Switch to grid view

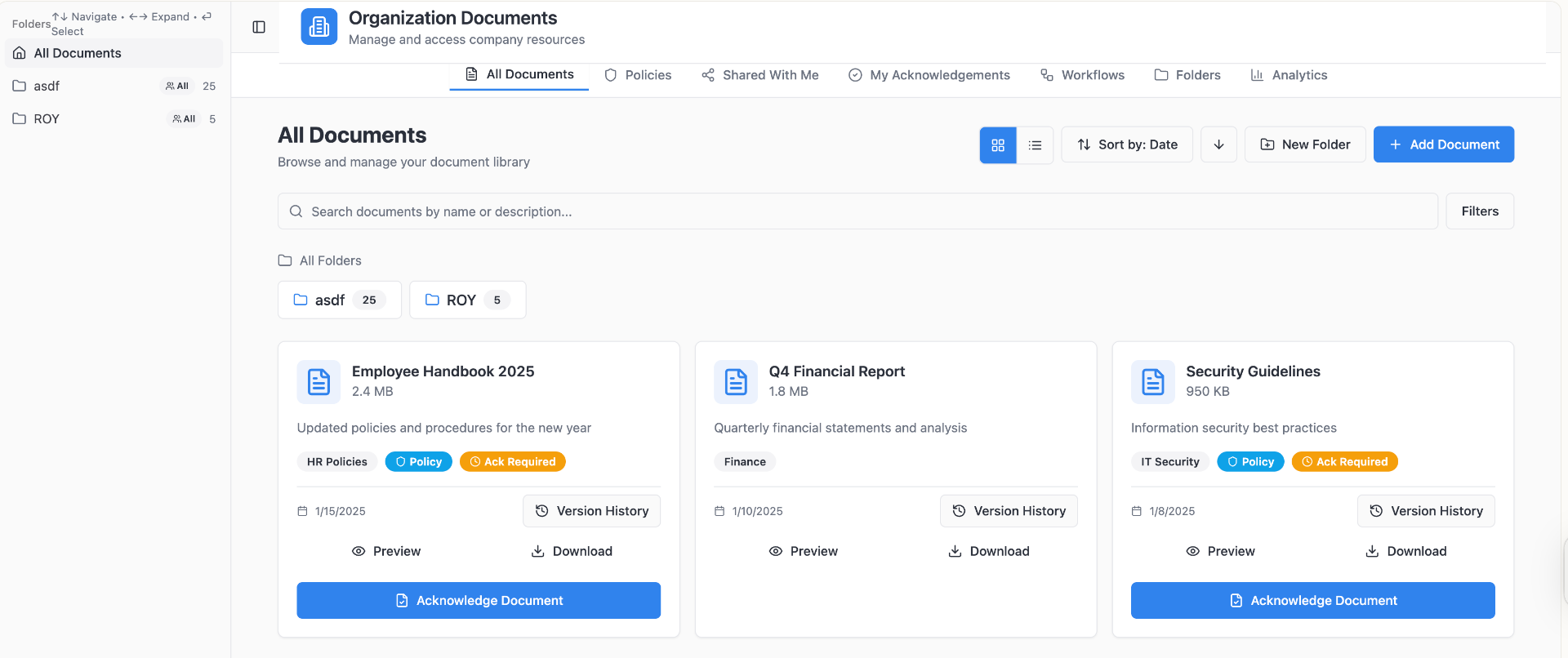tap(998, 145)
